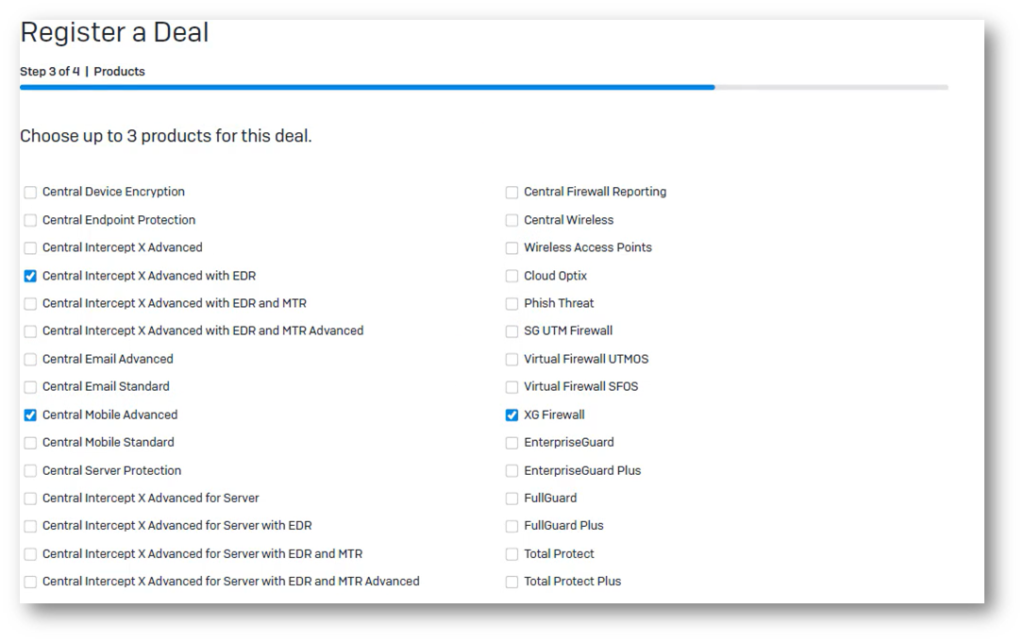This screenshot has height=643, width=1024.
Task: Uncheck Central Mobile Advanced
Action: point(30,415)
